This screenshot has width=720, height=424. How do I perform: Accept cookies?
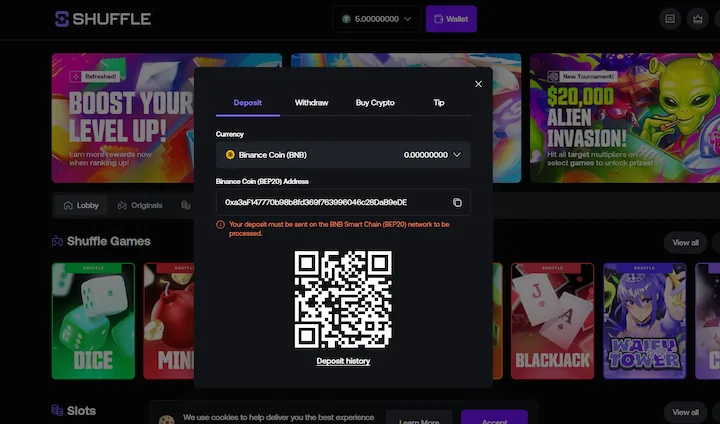(x=494, y=418)
